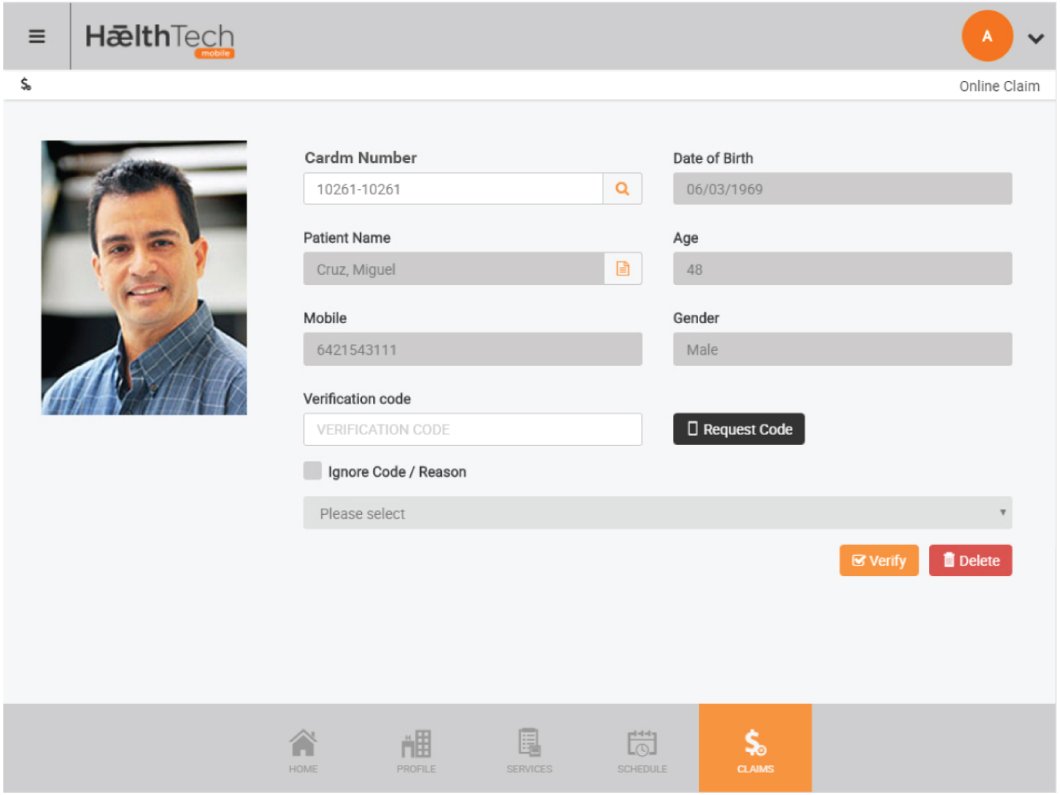Expand the Please select reason dropdown
The image size is (1060, 795).
[657, 512]
